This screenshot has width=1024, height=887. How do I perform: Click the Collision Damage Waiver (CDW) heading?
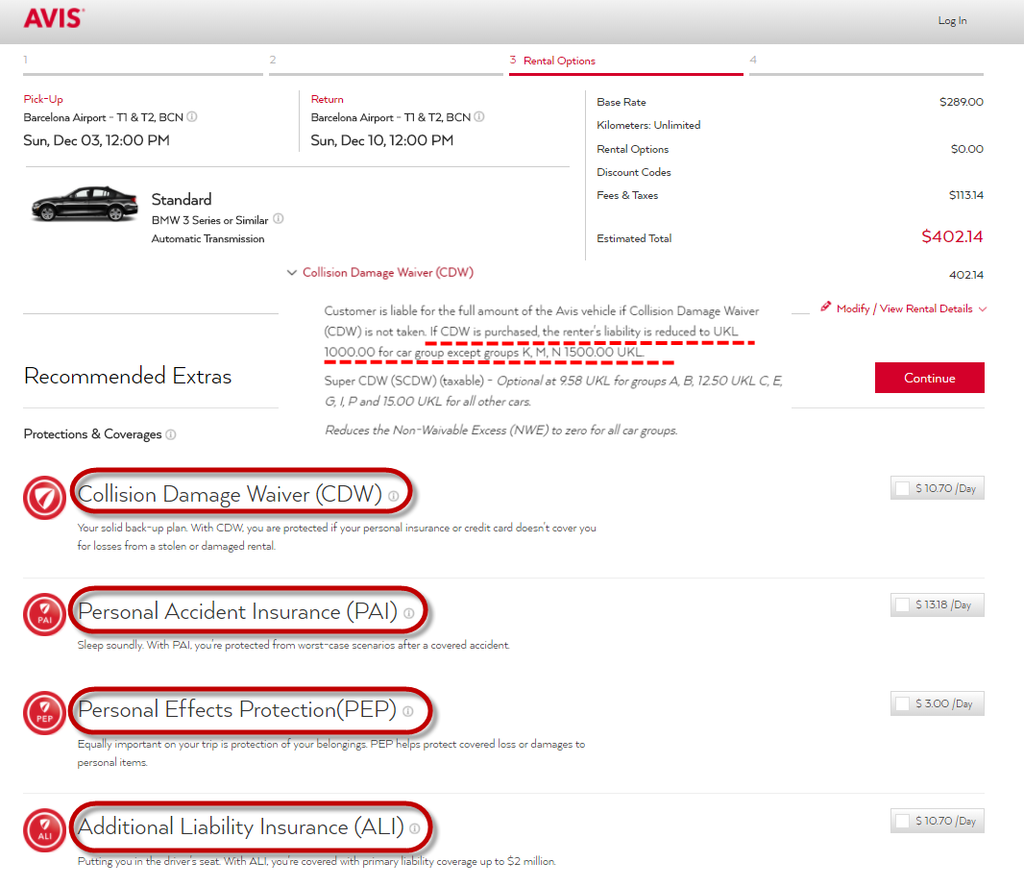click(229, 494)
